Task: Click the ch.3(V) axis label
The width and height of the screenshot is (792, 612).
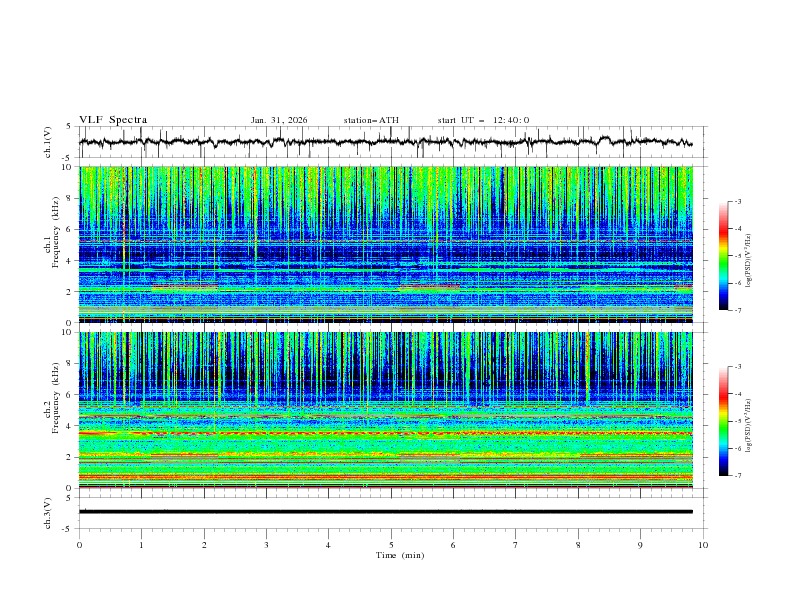Action: click(48, 511)
